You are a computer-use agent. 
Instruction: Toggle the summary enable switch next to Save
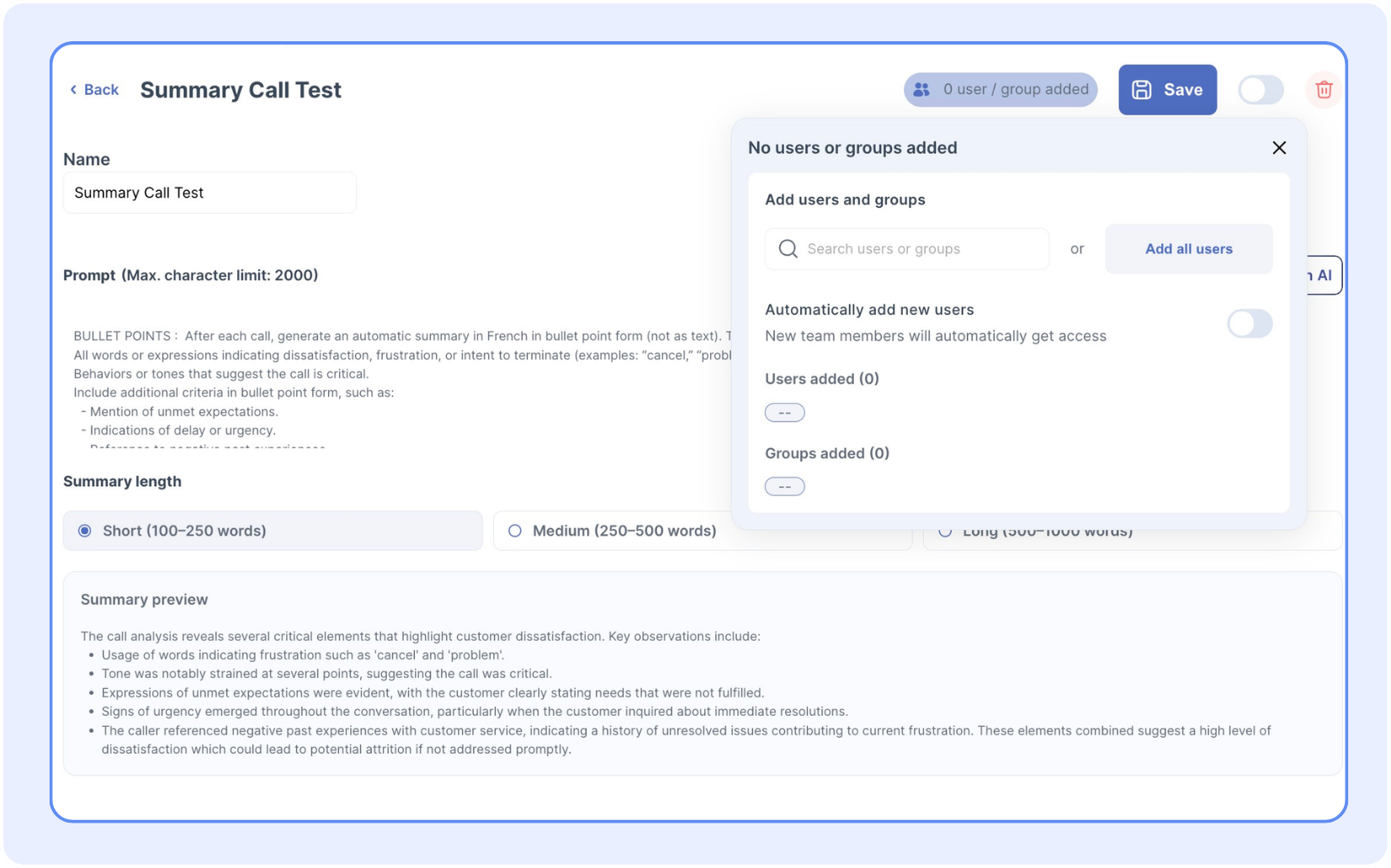1260,90
